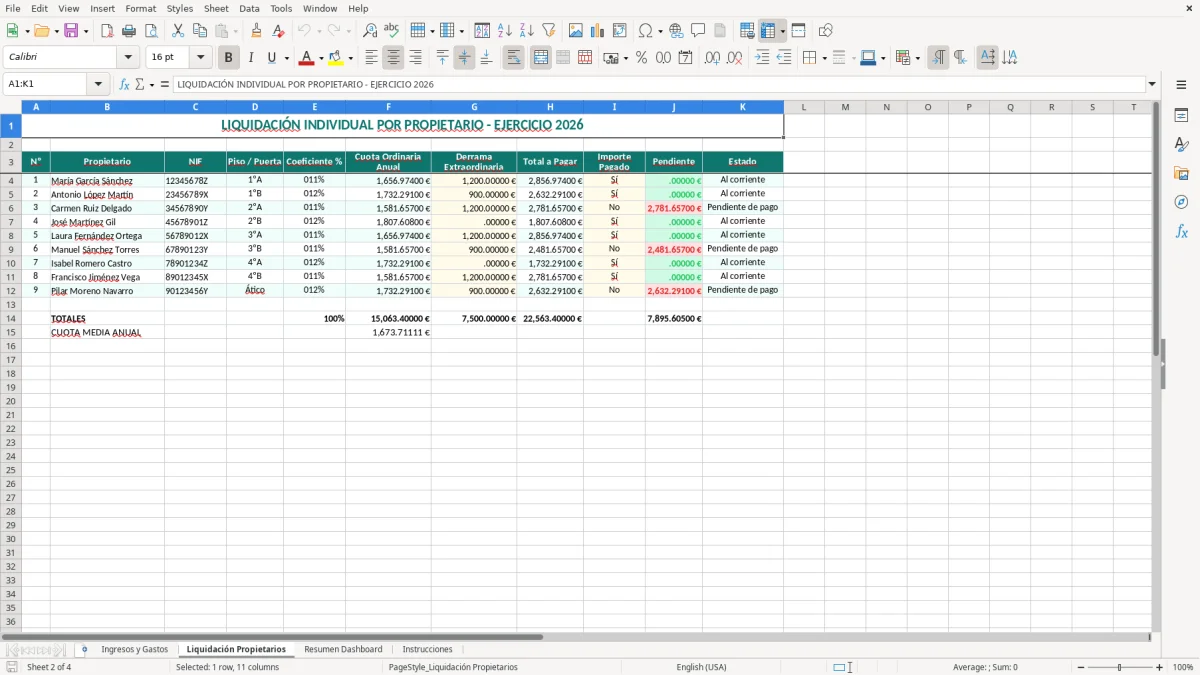This screenshot has height=675, width=1200.
Task: Open sidebar Gallery panel
Action: coord(1181,173)
